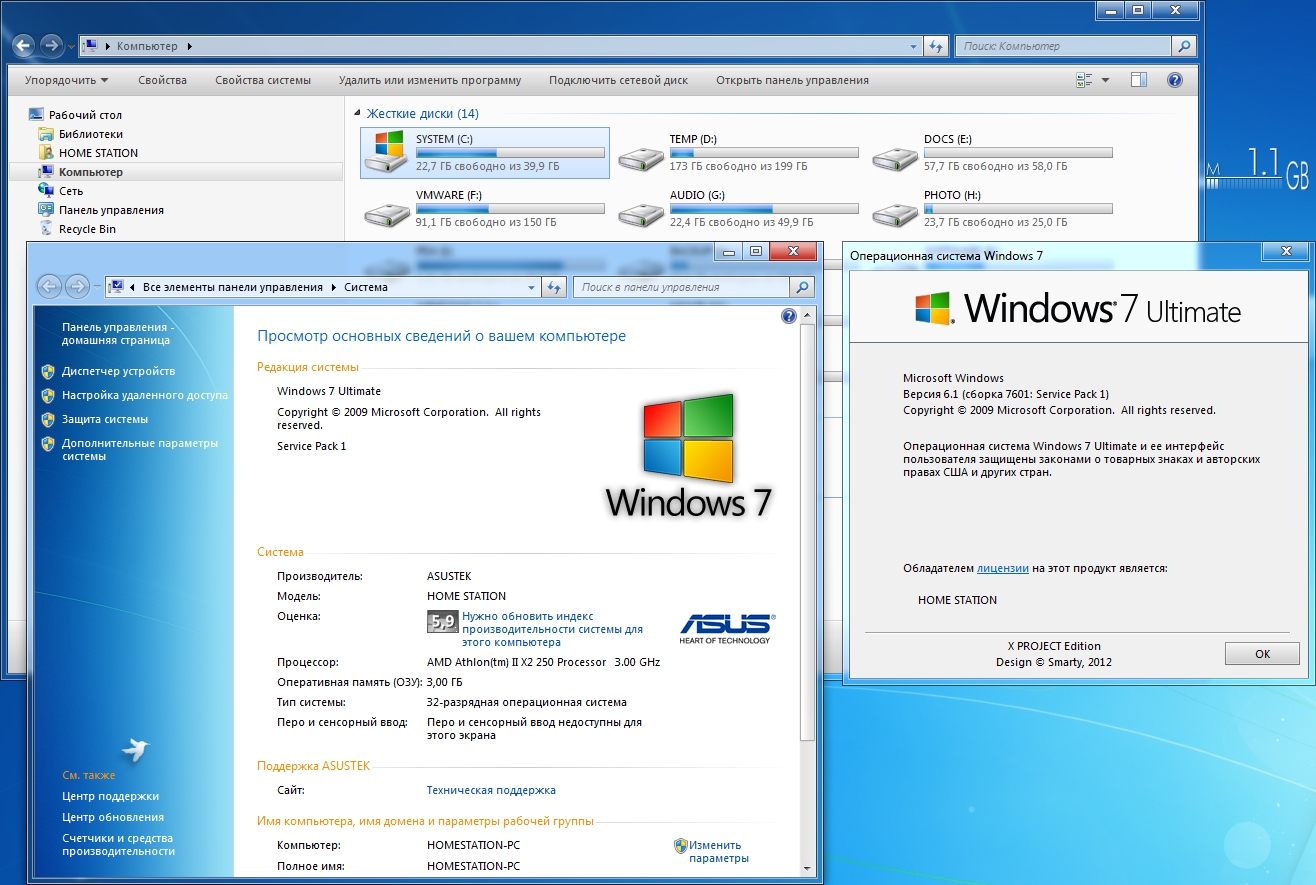Viewport: 1316px width, 885px height.
Task: Open the AUDIO (G:) drive icon
Action: point(640,215)
